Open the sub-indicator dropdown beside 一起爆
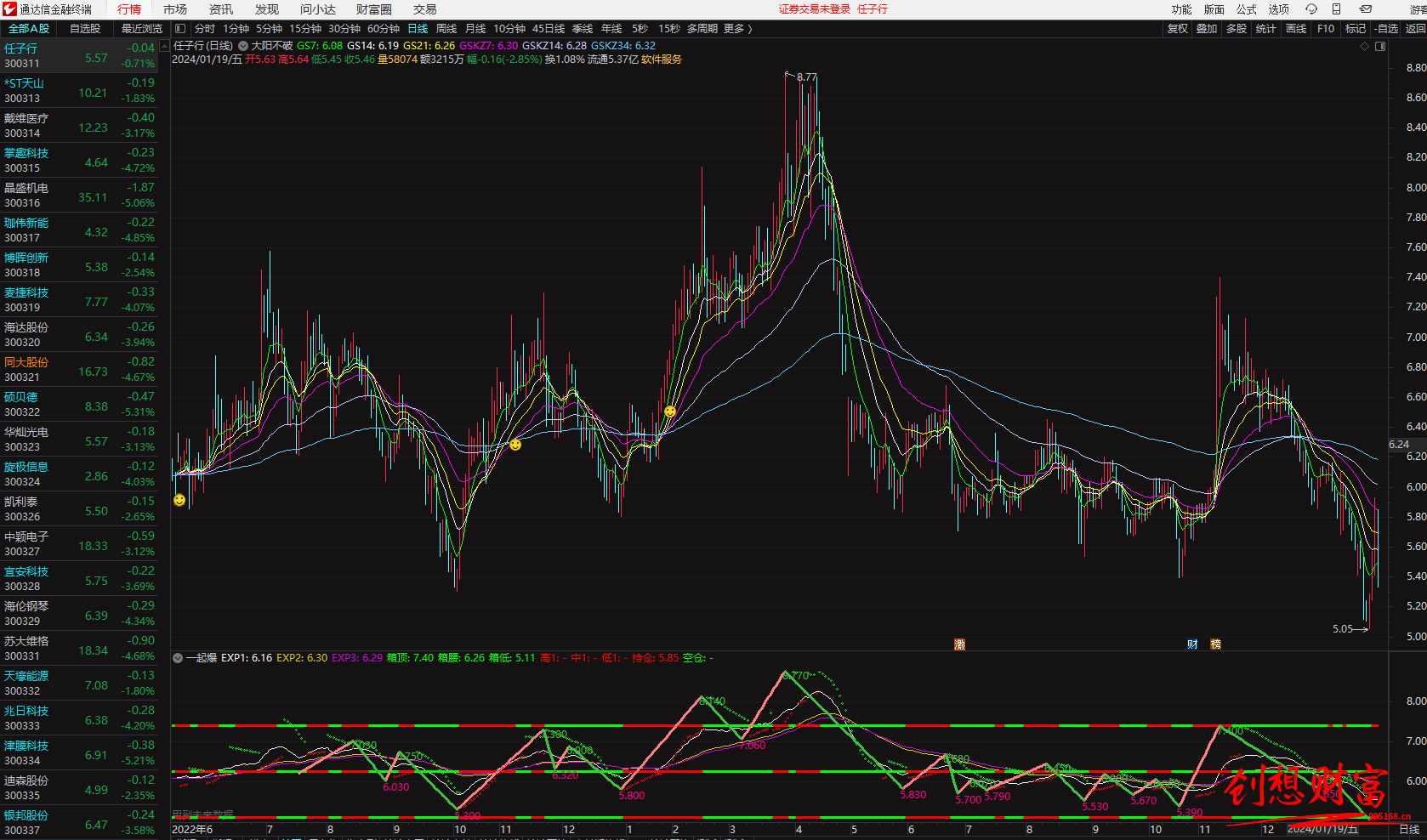This screenshot has height=840, width=1427. [x=178, y=658]
